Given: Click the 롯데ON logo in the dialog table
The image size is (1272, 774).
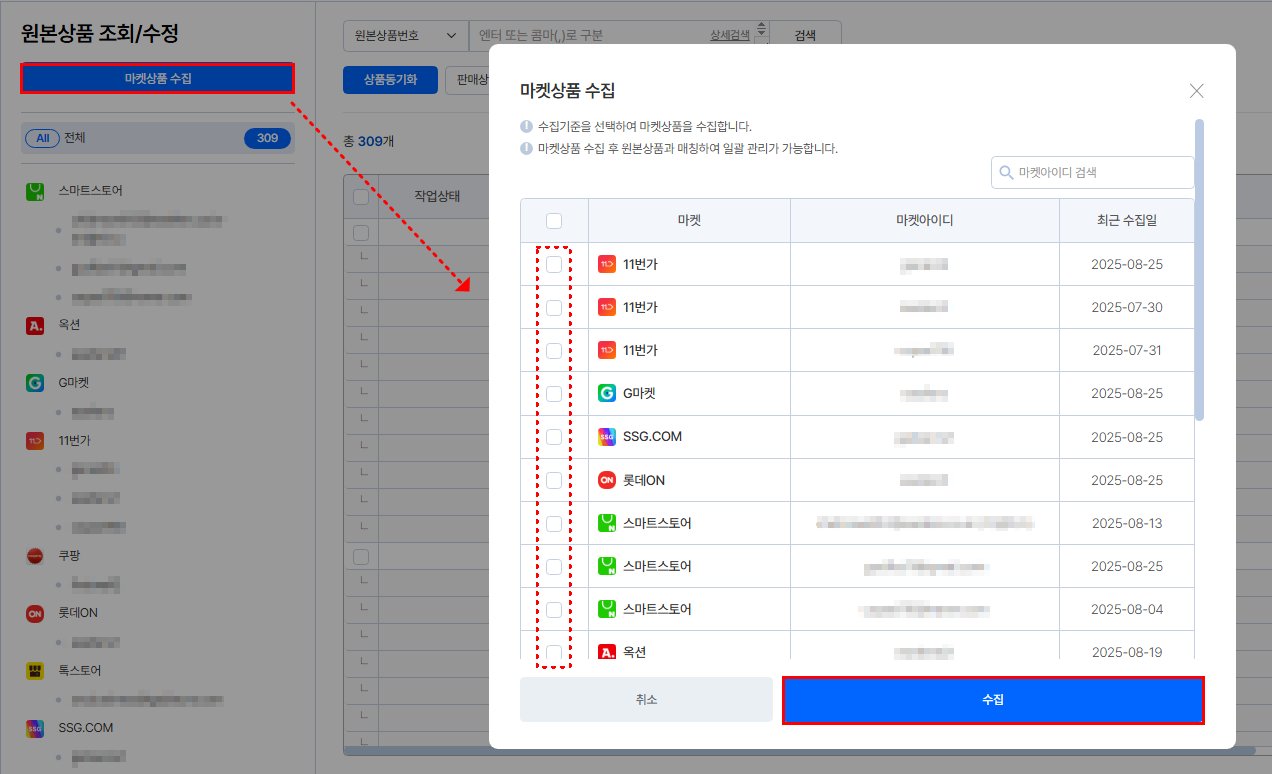Looking at the screenshot, I should 606,480.
